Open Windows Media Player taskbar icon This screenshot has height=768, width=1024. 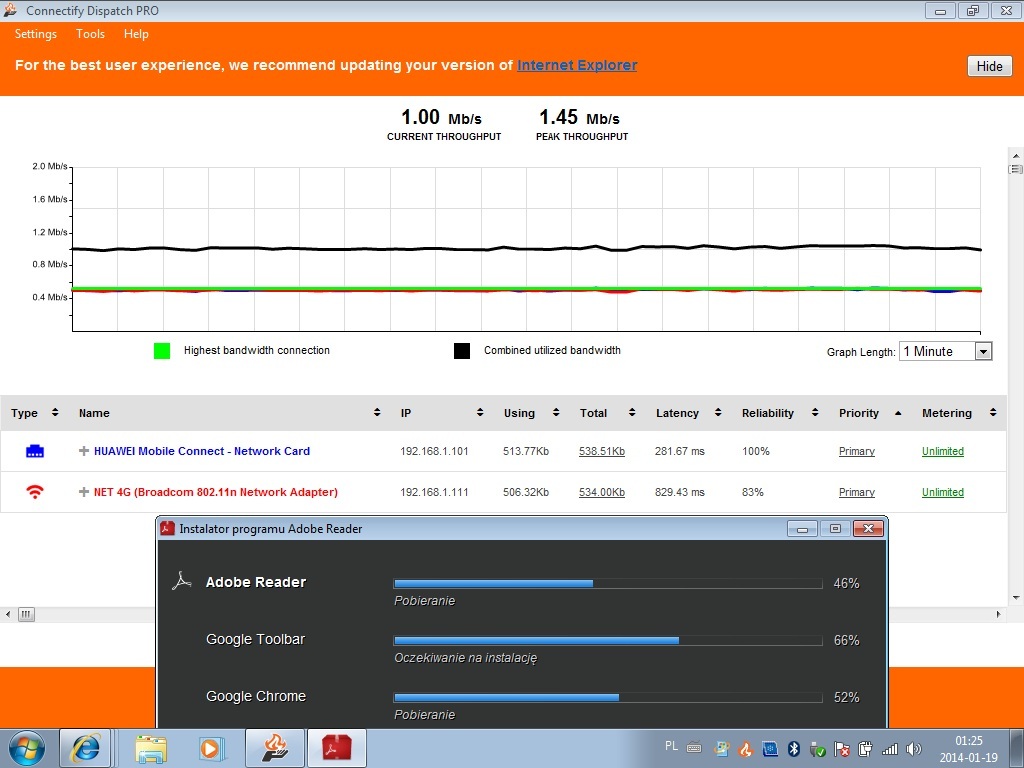212,748
